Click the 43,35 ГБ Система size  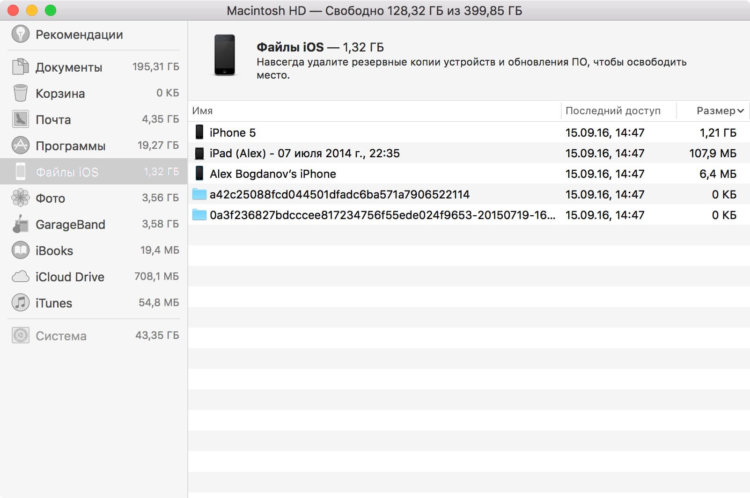157,335
